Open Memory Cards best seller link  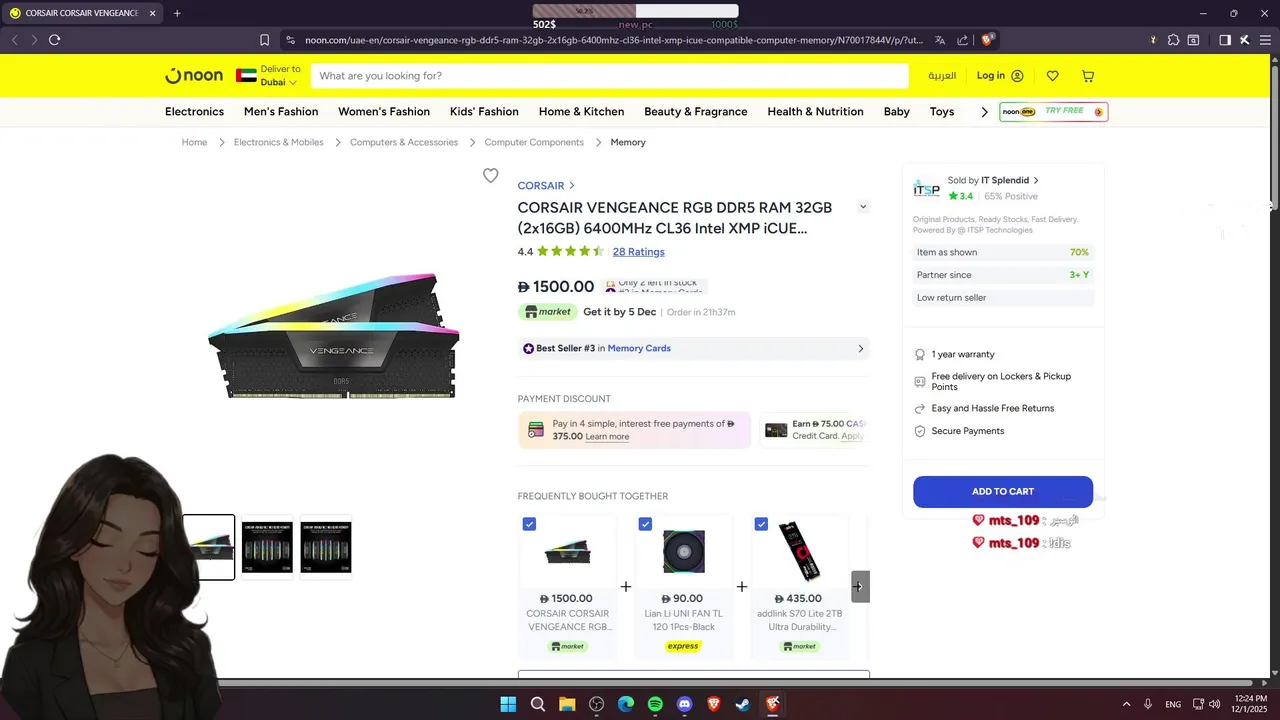coord(639,349)
